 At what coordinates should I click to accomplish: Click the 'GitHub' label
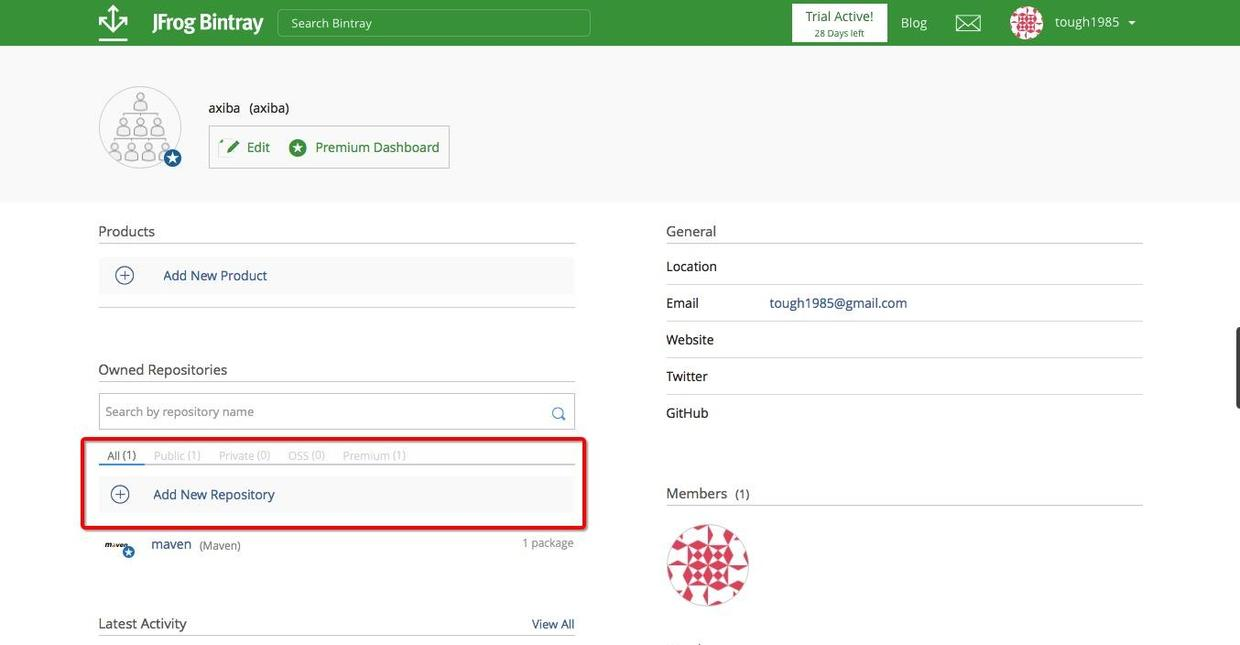point(687,413)
